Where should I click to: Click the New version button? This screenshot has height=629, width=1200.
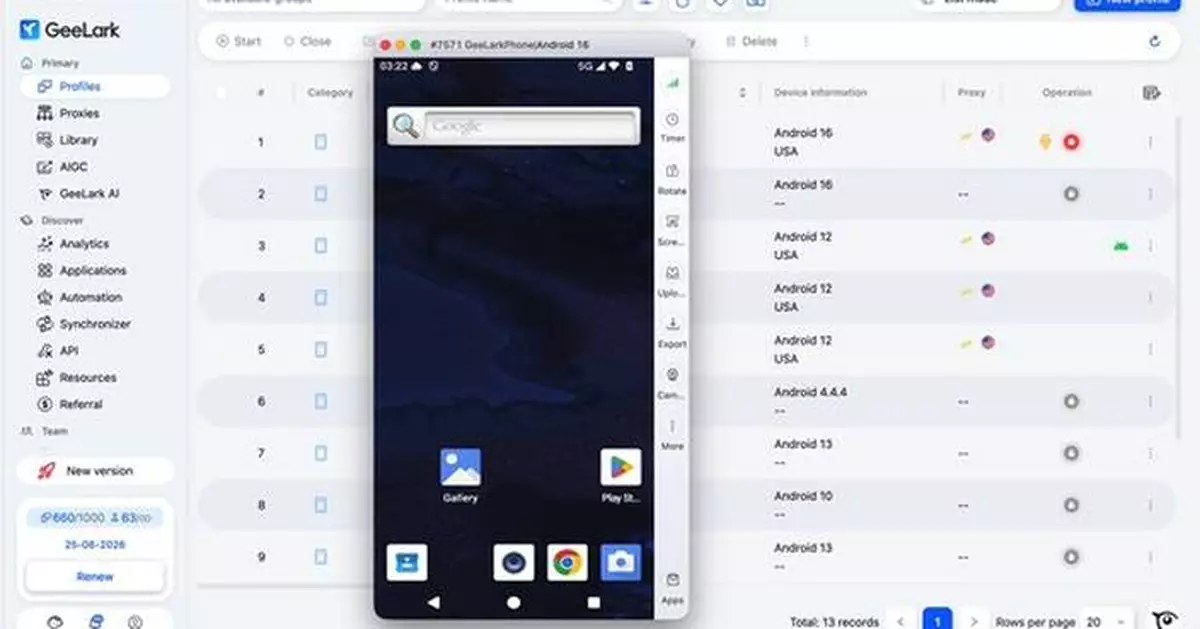coord(95,471)
